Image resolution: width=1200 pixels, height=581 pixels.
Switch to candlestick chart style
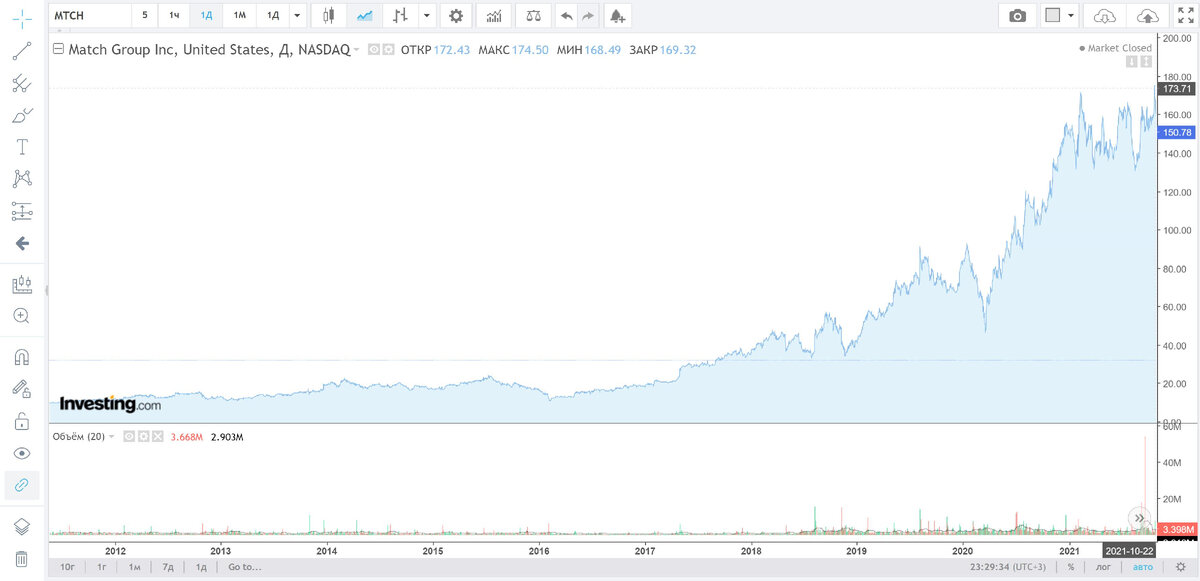pos(330,15)
